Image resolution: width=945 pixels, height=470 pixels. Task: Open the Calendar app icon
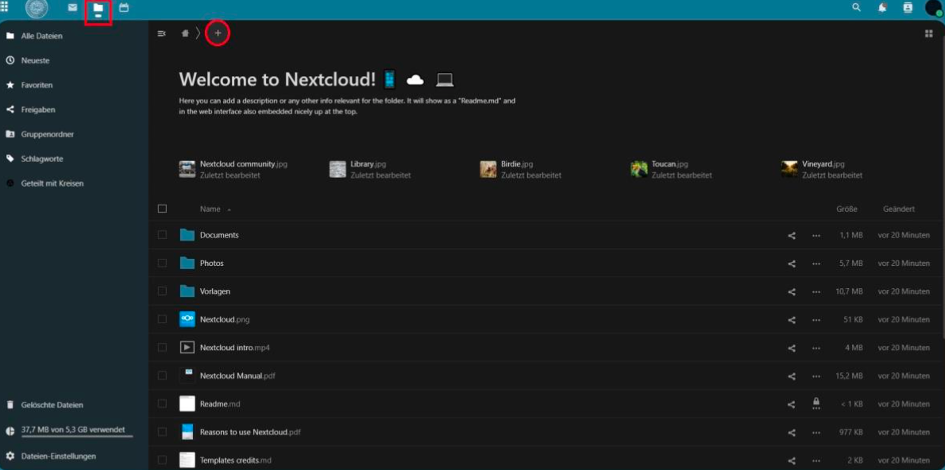(x=124, y=8)
